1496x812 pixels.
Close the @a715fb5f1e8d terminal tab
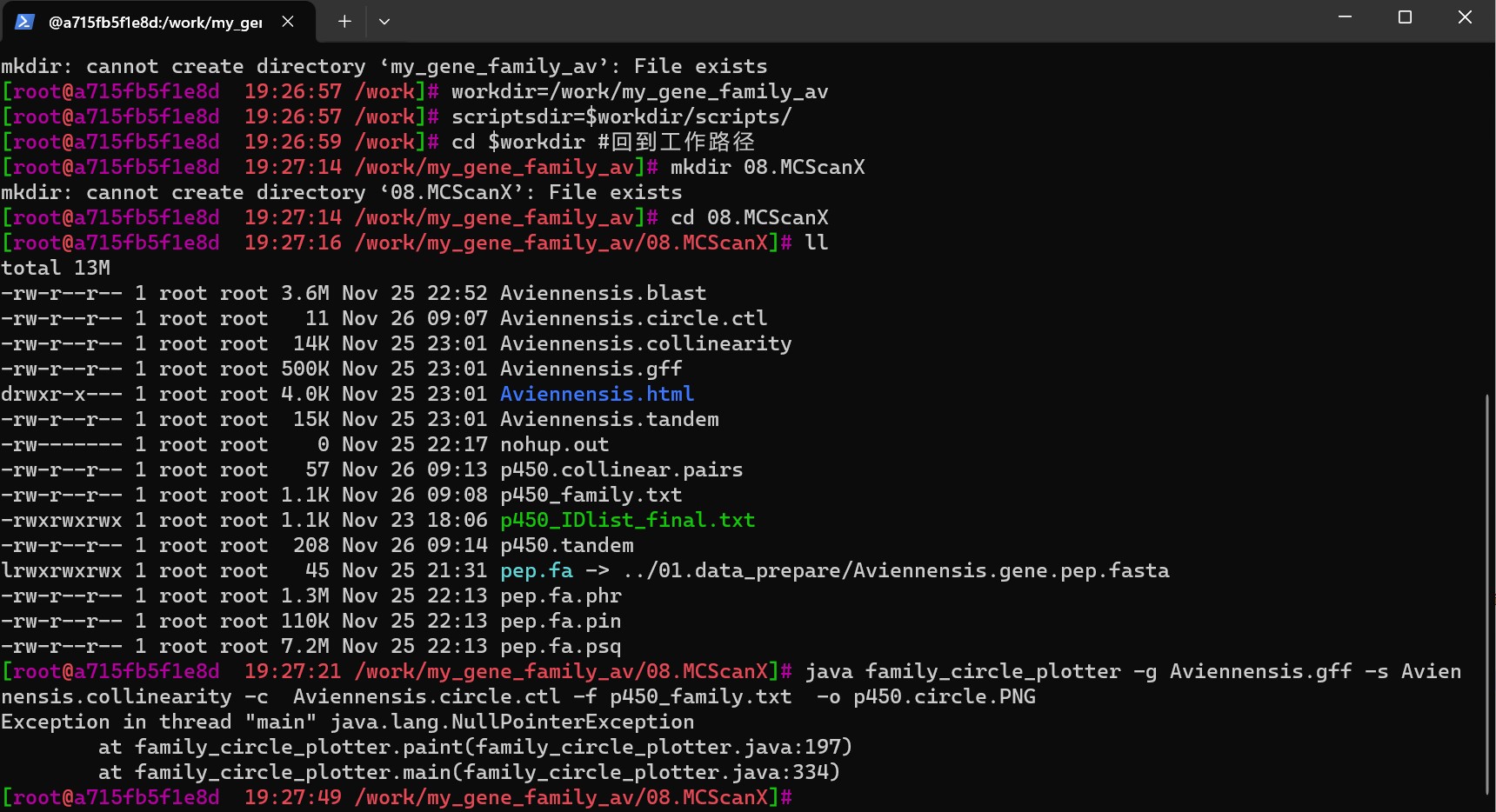(x=288, y=22)
